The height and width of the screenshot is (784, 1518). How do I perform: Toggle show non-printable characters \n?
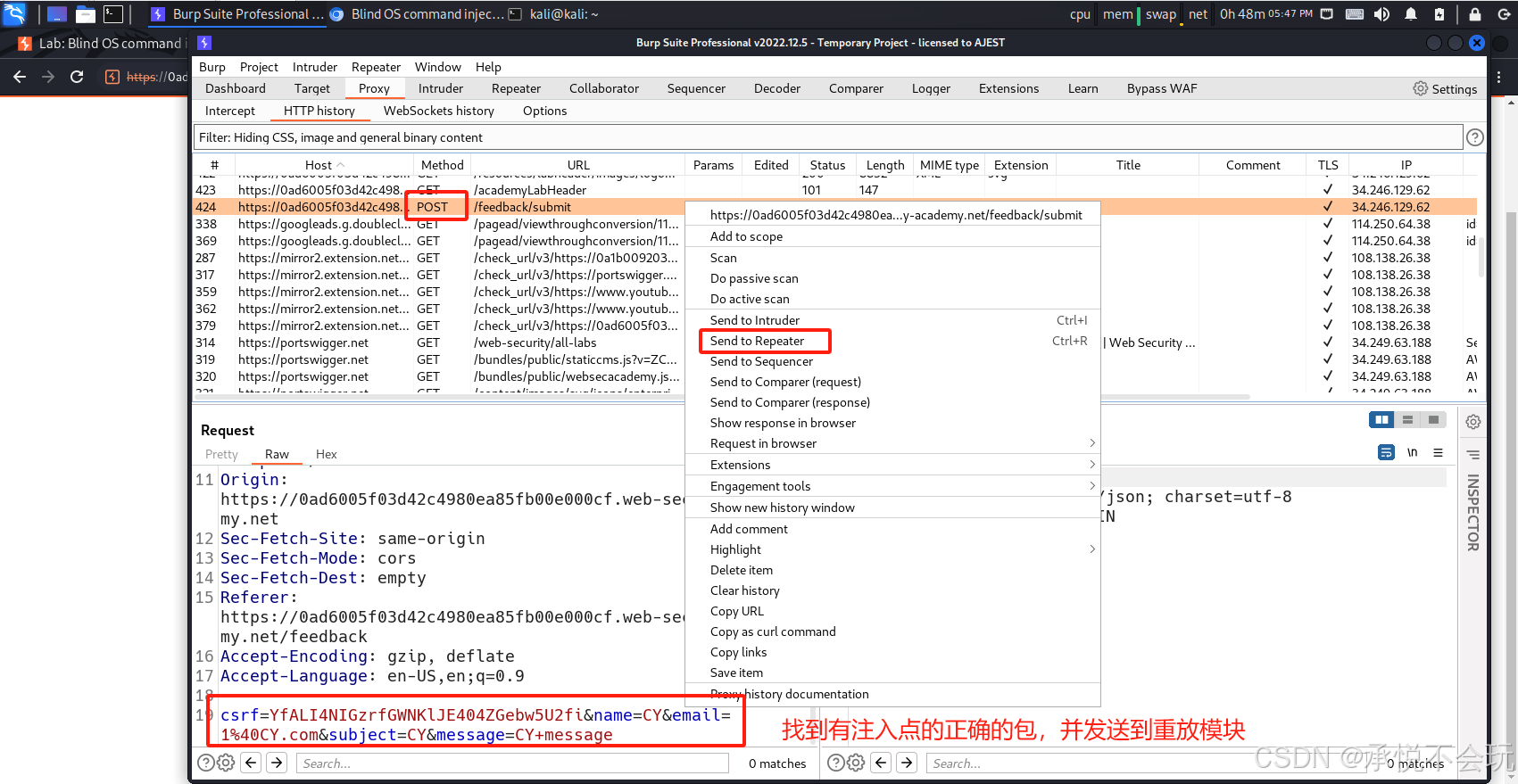1412,452
